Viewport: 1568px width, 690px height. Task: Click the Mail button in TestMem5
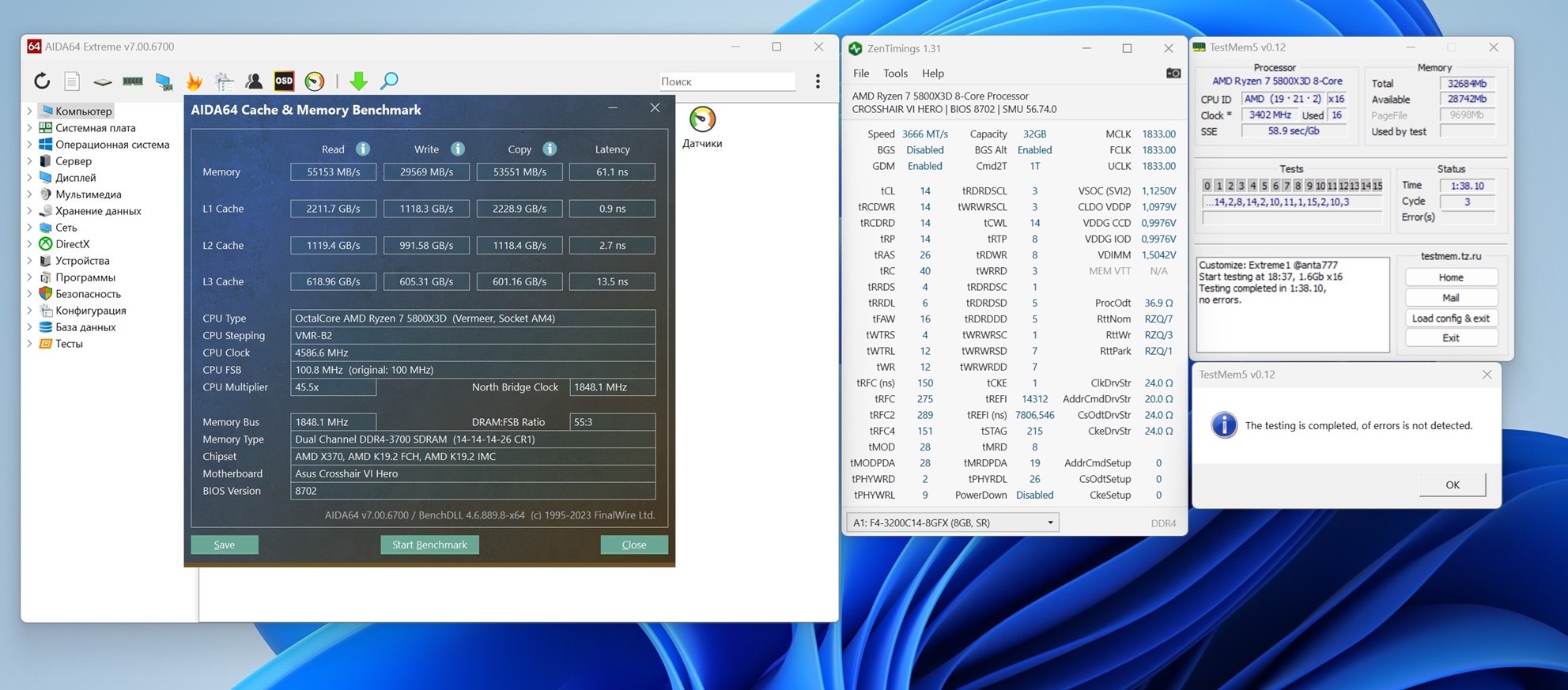coord(1451,298)
